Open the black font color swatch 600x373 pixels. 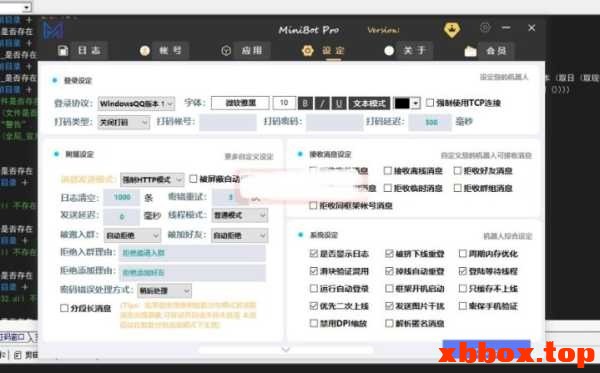pos(407,103)
